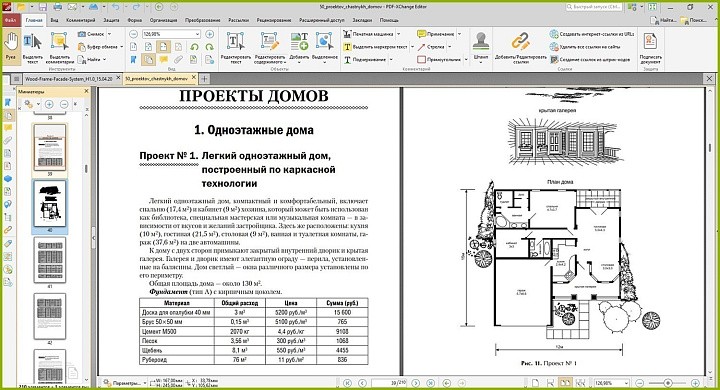Select page 41 thumbnail in Миниатюры panel
The image size is (720, 390).
[x=50, y=260]
